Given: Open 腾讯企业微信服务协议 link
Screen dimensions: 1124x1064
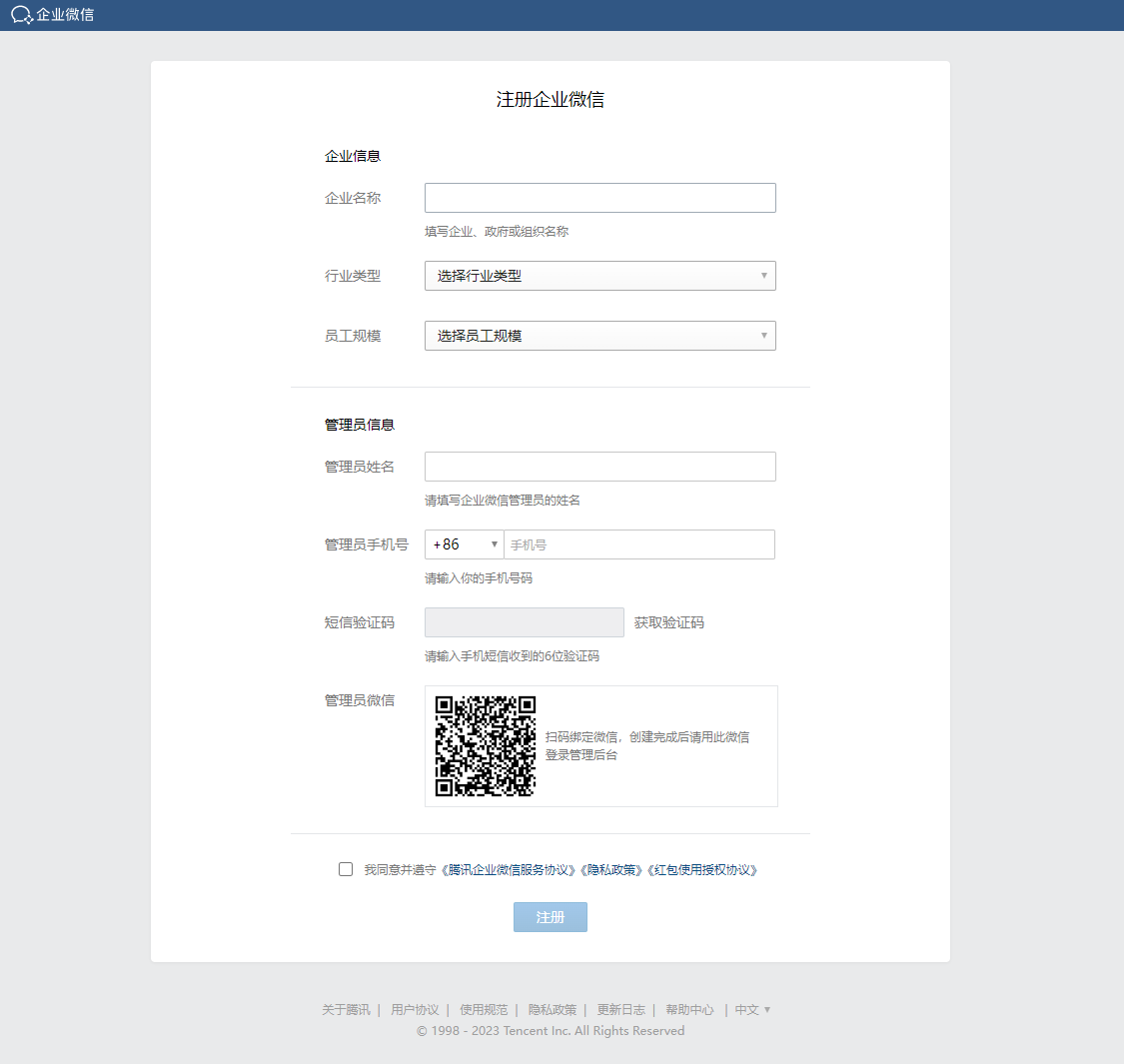Looking at the screenshot, I should point(512,870).
